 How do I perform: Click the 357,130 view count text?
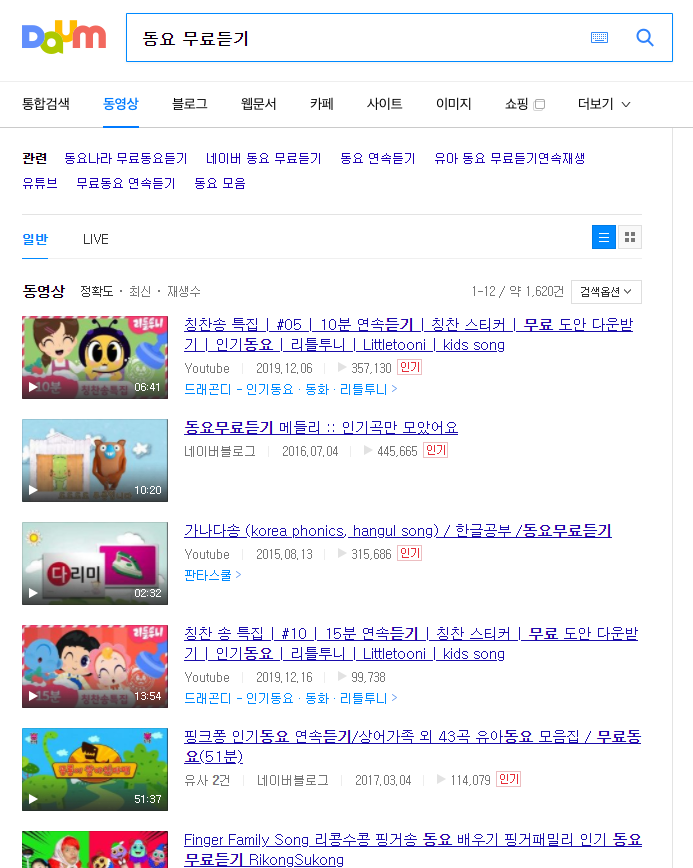pyautogui.click(x=371, y=368)
